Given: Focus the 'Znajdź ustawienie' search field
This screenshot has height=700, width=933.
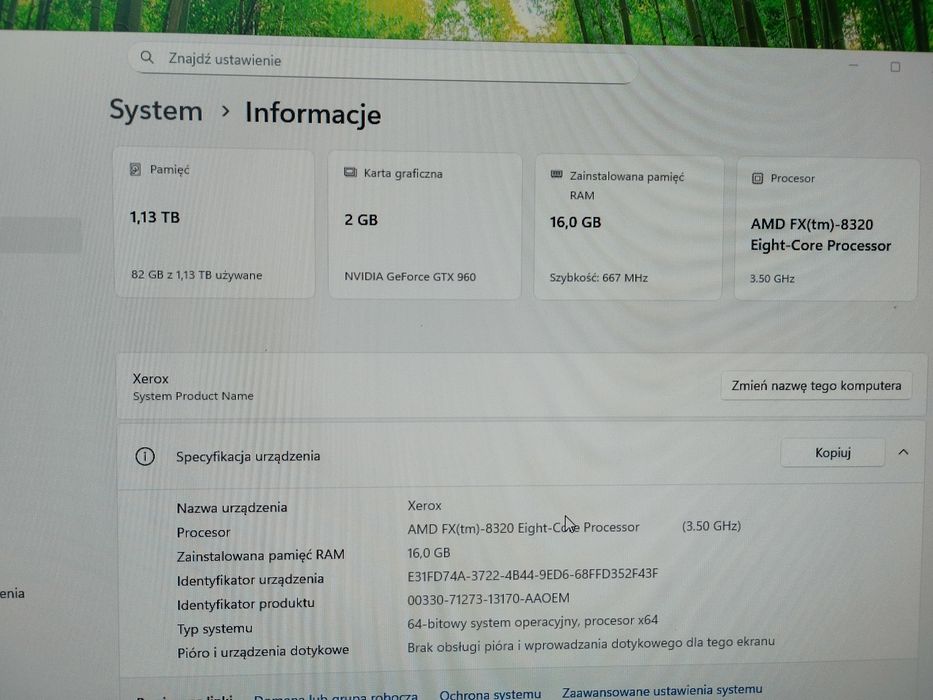Looking at the screenshot, I should point(383,62).
